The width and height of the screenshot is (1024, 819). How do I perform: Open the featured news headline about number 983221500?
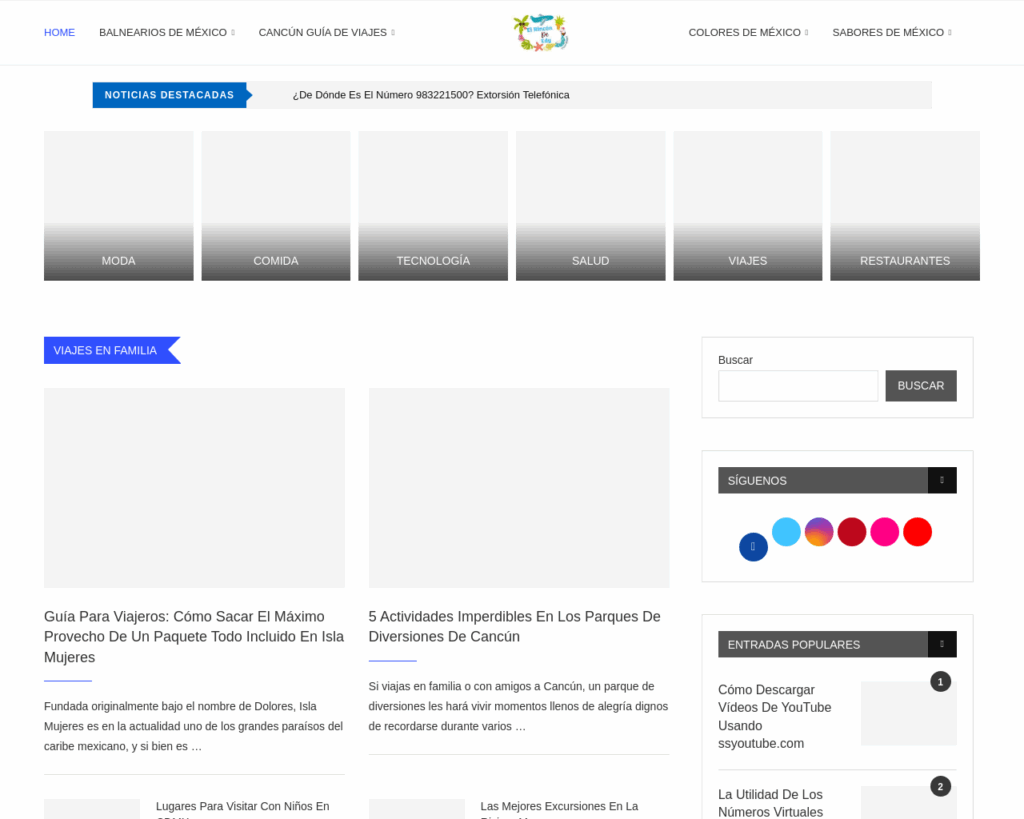(x=431, y=95)
